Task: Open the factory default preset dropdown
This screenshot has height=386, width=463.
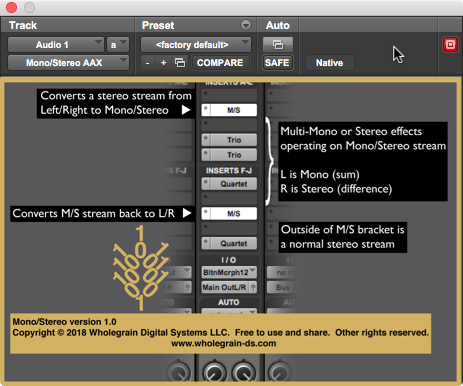Action: coord(196,45)
